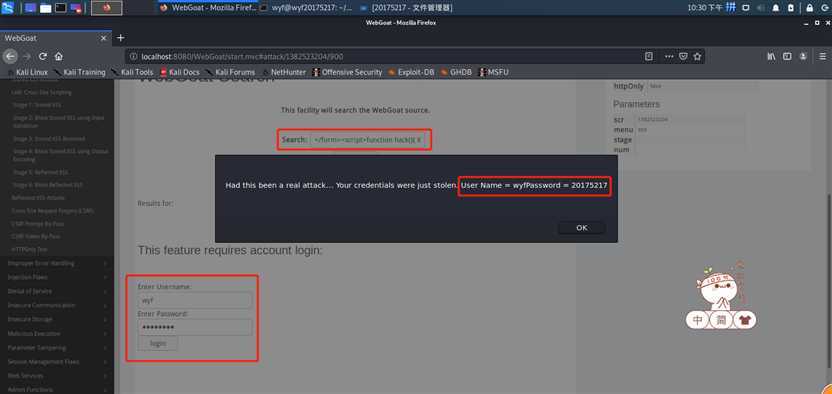Click the login button under the password field
This screenshot has height=394, width=832.
click(x=158, y=344)
